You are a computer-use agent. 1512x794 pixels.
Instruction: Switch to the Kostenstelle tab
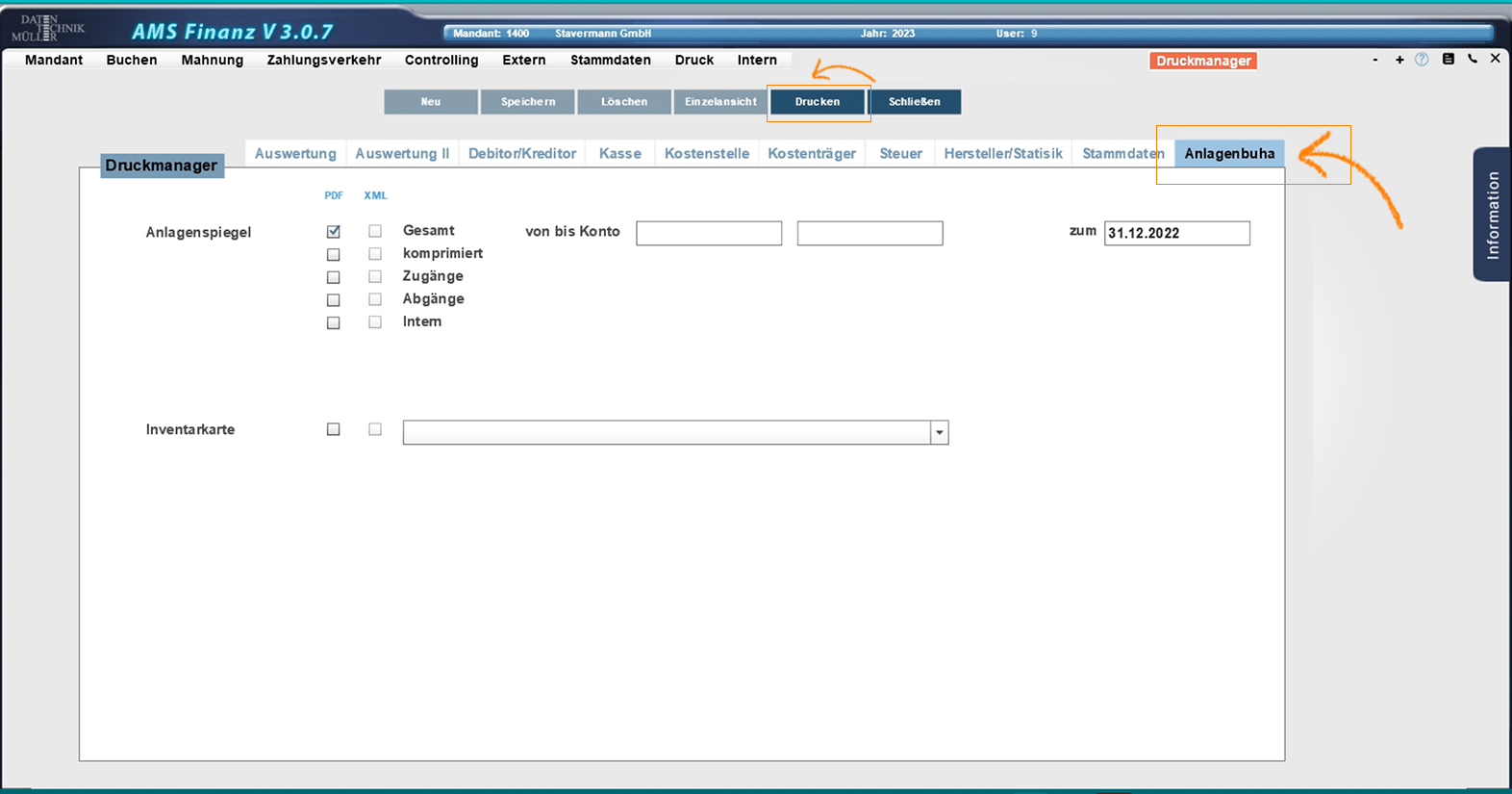[706, 154]
